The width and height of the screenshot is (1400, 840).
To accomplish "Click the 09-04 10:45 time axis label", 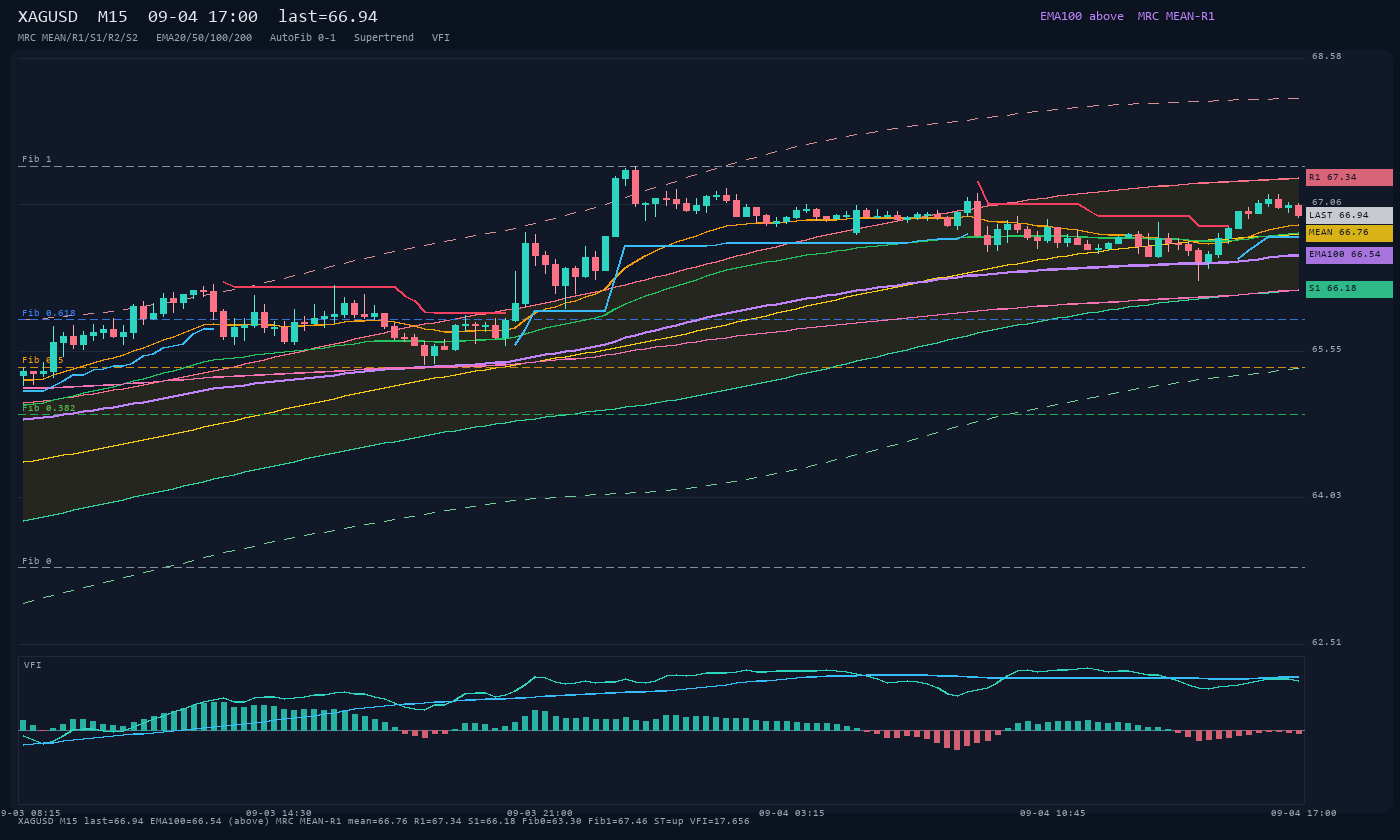I will point(1053,813).
